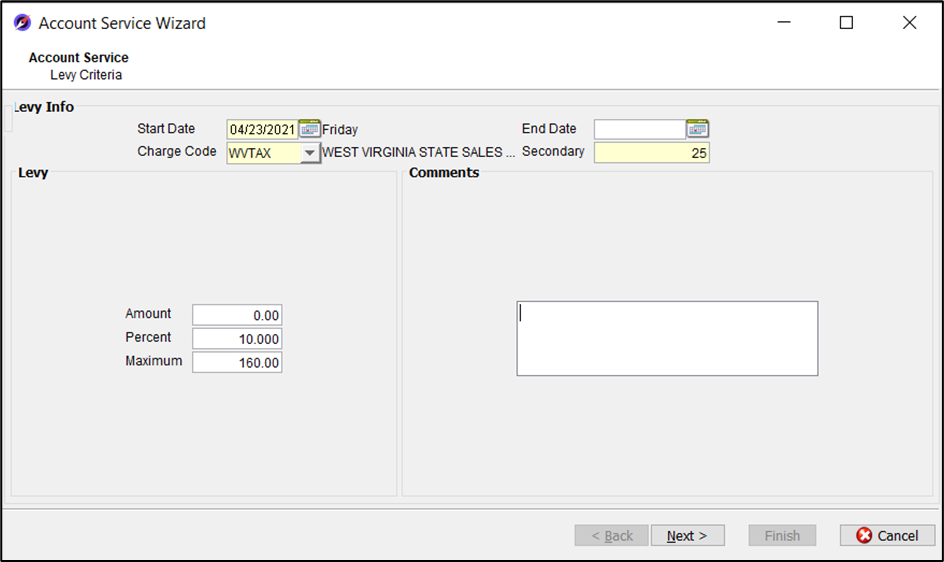
Task: Focus the Percent field showing 10.000
Action: click(237, 339)
